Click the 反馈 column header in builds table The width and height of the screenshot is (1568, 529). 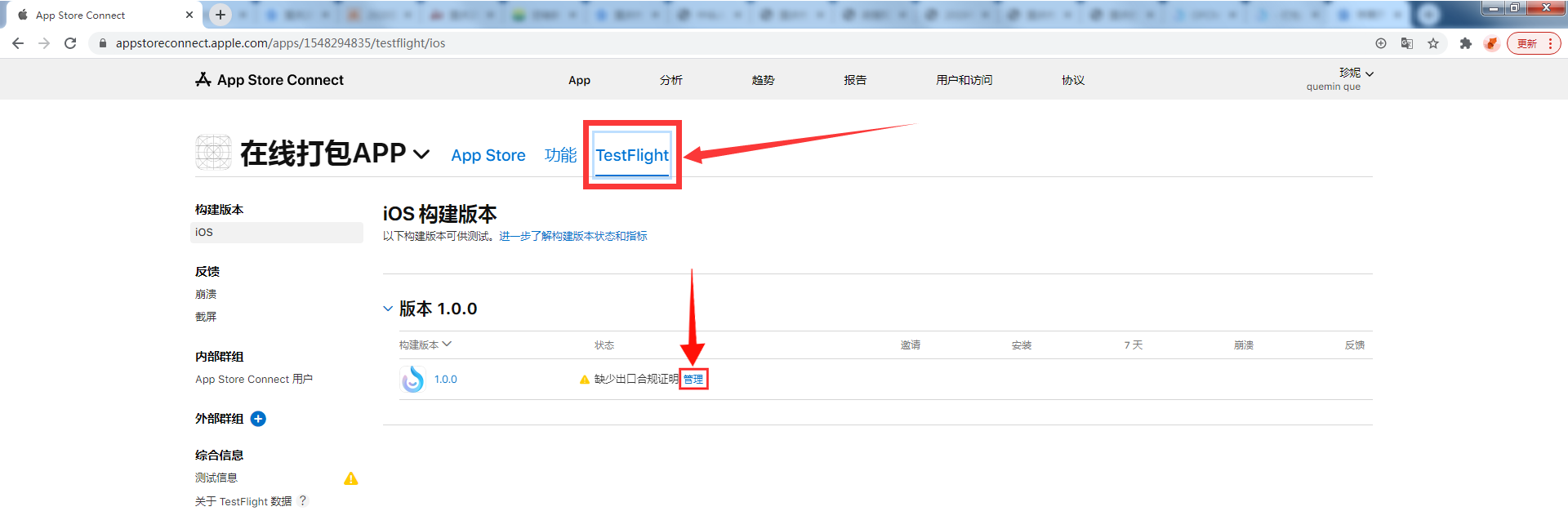tap(1355, 345)
